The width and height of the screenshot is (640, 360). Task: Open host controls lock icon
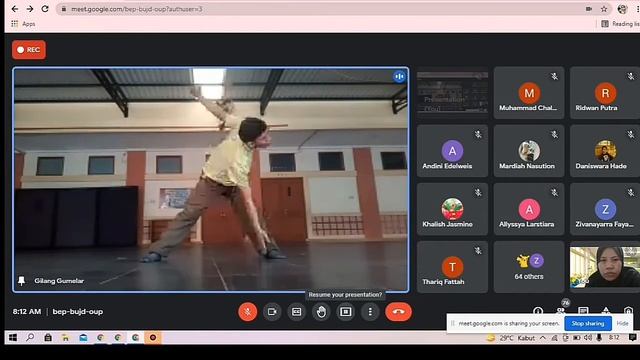coord(629,311)
